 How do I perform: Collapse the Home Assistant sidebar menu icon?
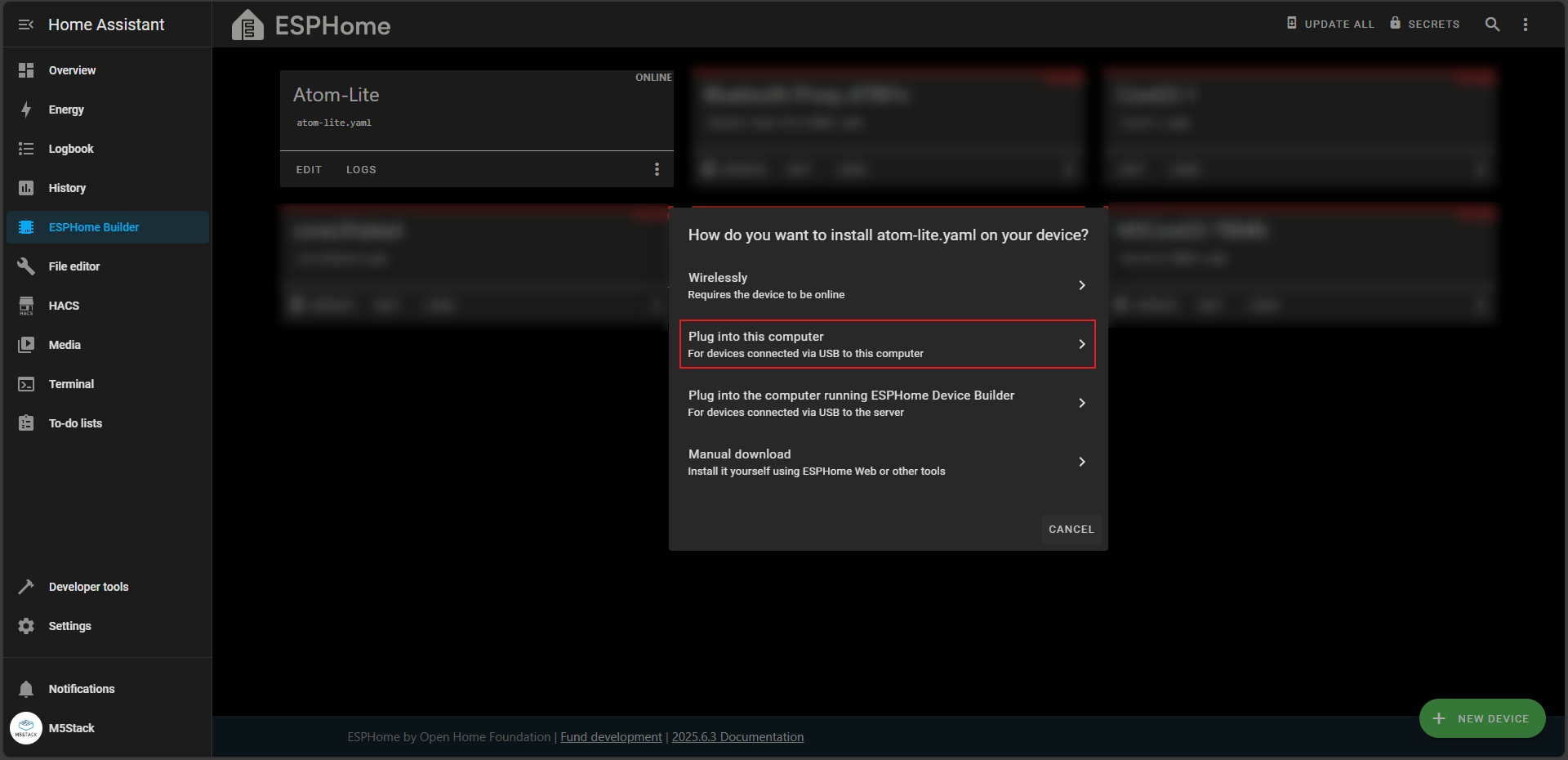(26, 25)
